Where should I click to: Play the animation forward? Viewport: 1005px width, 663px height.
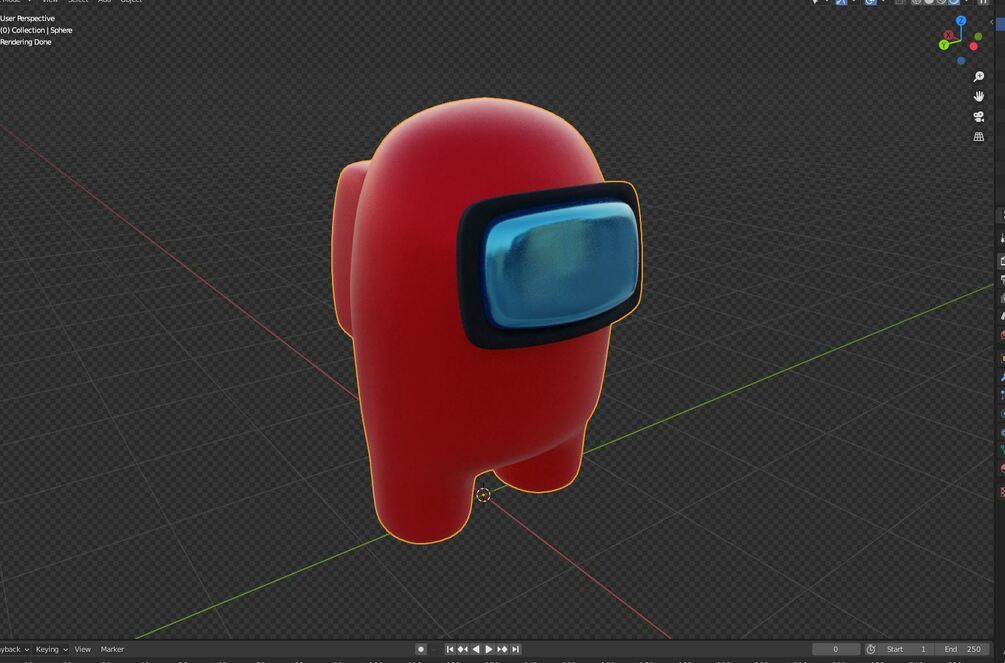click(489, 650)
